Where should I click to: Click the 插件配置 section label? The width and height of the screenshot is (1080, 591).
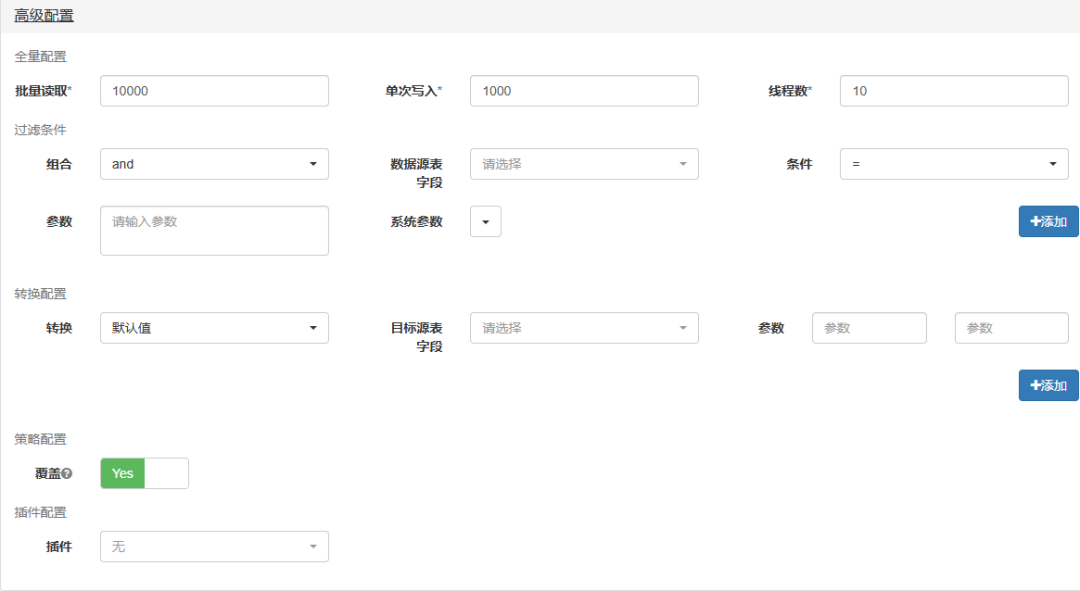41,512
